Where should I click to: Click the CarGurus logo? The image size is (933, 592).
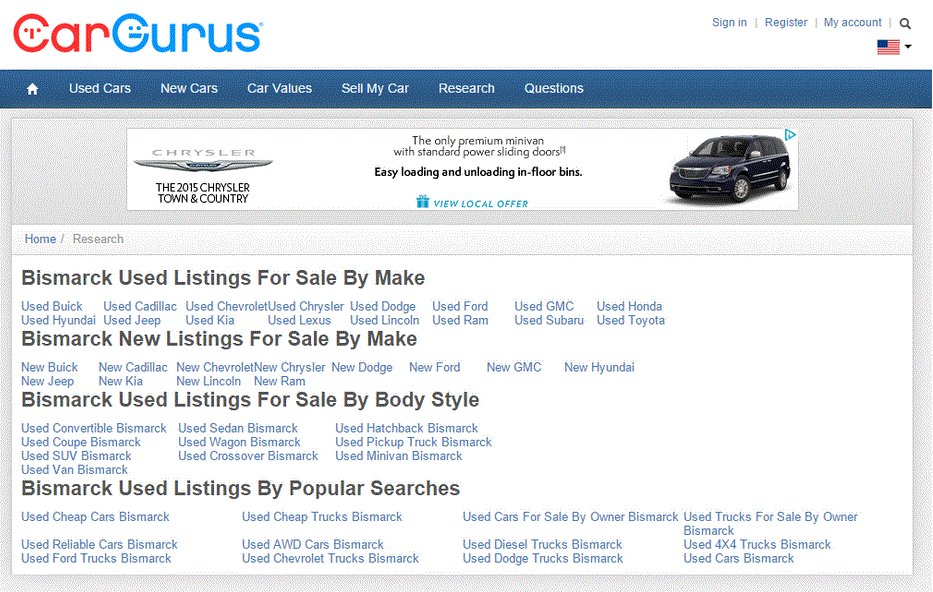click(x=138, y=33)
